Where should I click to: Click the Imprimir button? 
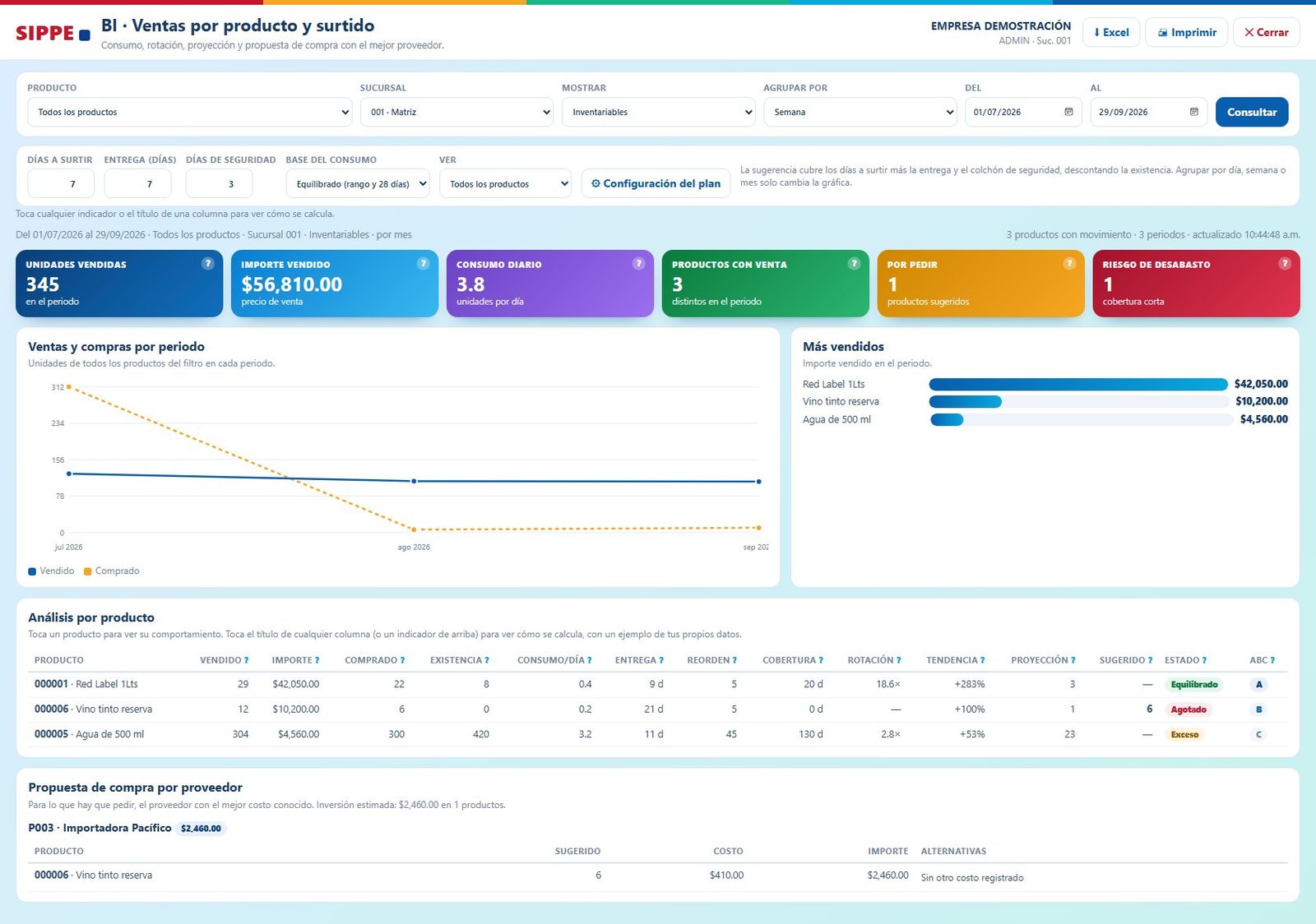pyautogui.click(x=1187, y=32)
